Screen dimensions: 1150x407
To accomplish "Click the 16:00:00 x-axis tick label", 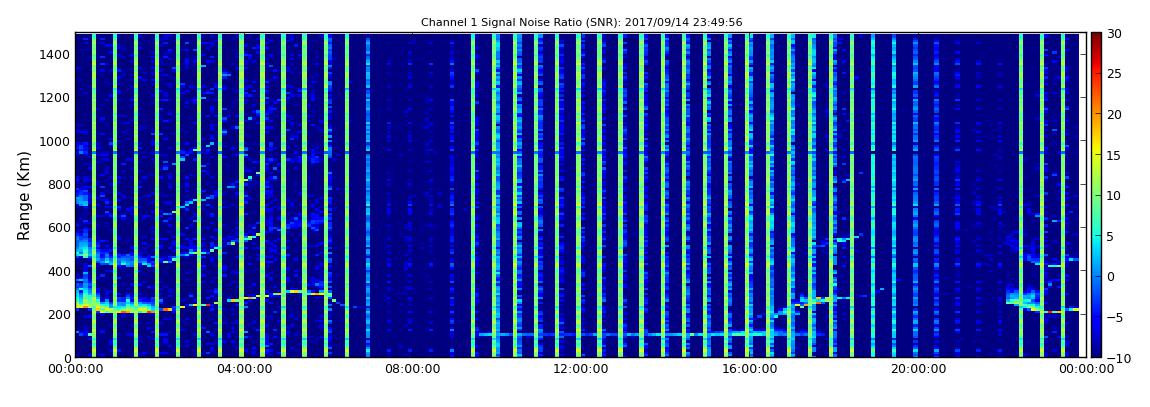I will (748, 369).
